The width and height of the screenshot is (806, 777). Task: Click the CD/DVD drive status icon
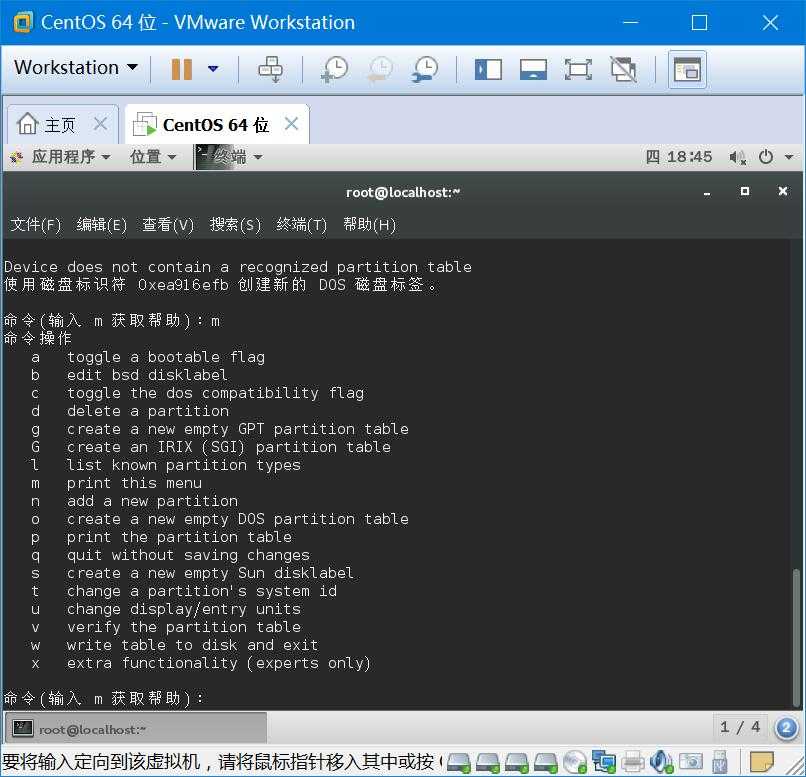tap(574, 762)
